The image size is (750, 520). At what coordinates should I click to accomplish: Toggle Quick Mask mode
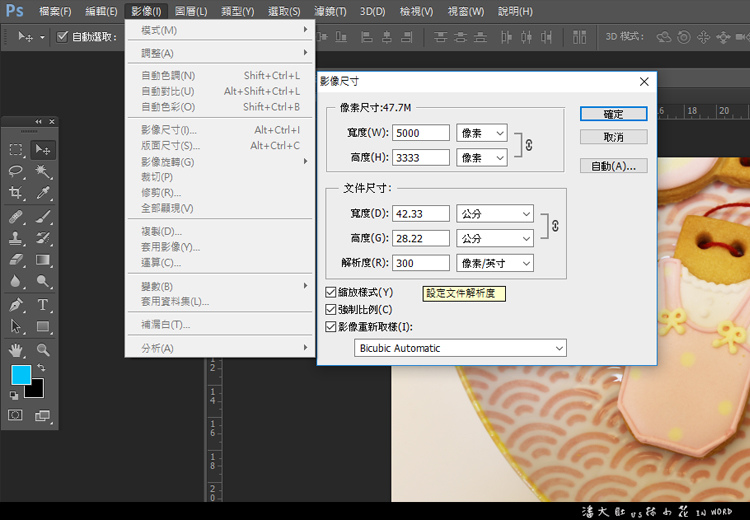[15, 415]
